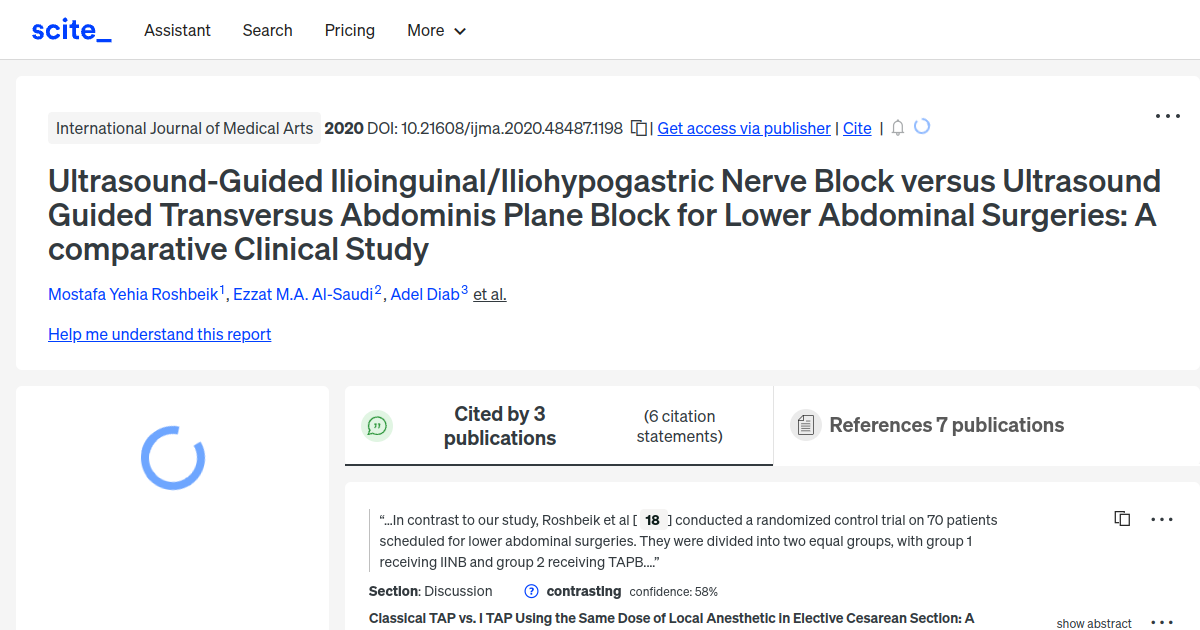
Task: Click the document icon next to References
Action: click(x=806, y=425)
